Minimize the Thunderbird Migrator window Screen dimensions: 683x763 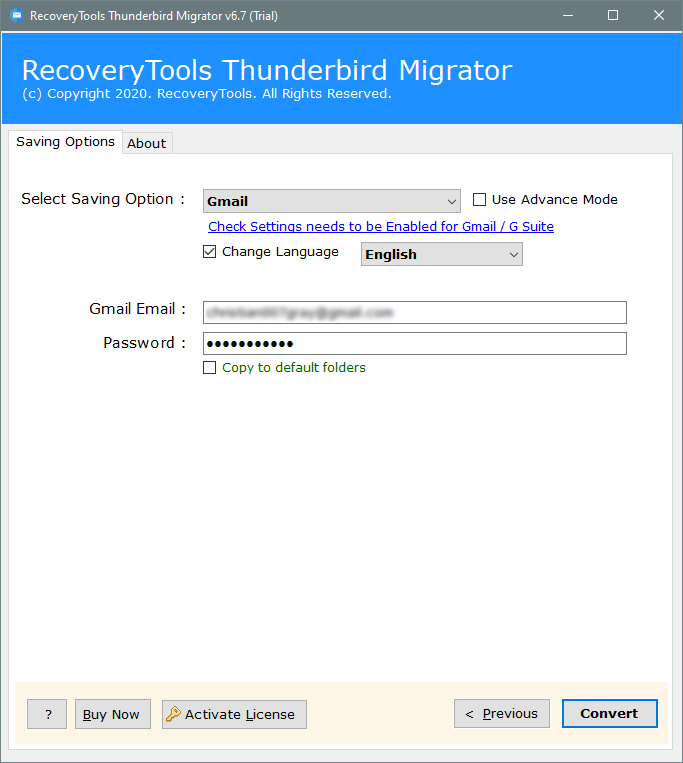tap(568, 16)
